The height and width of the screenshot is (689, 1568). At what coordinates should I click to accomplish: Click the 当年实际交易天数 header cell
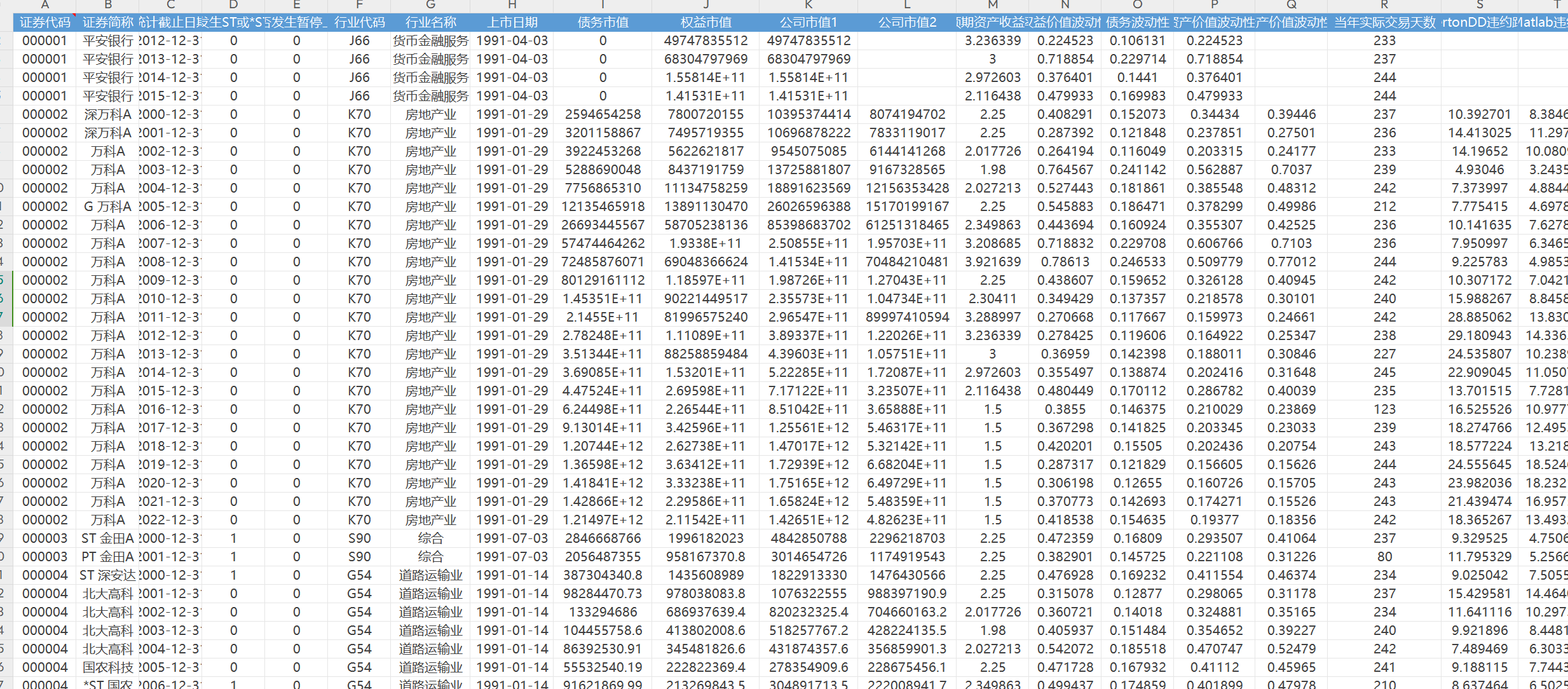coord(1384,22)
